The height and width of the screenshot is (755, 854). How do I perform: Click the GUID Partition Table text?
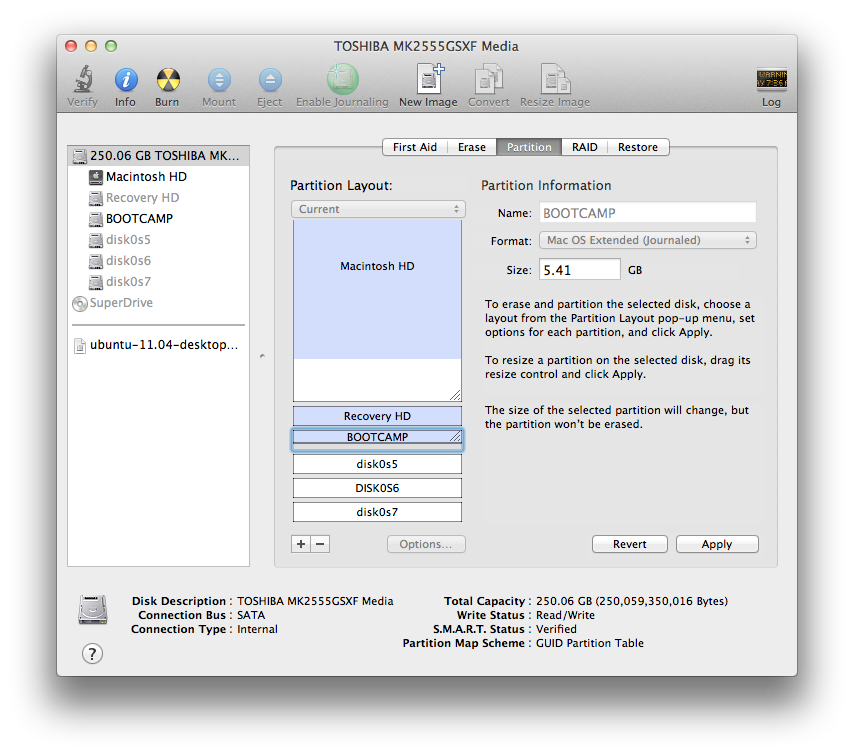(590, 643)
